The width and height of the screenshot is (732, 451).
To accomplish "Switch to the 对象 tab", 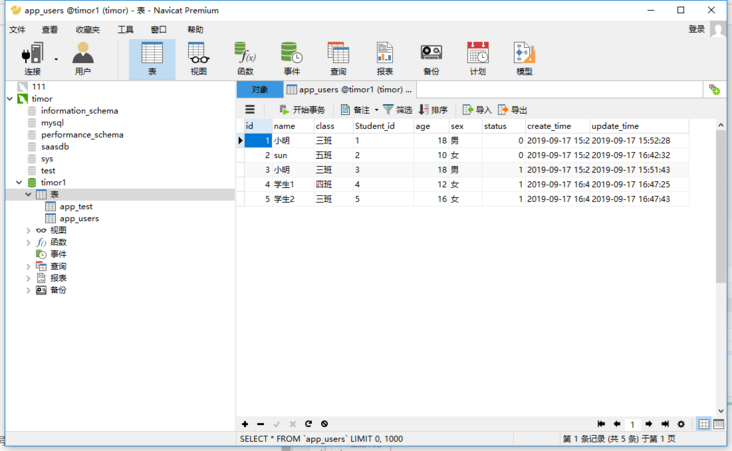I will pos(260,90).
